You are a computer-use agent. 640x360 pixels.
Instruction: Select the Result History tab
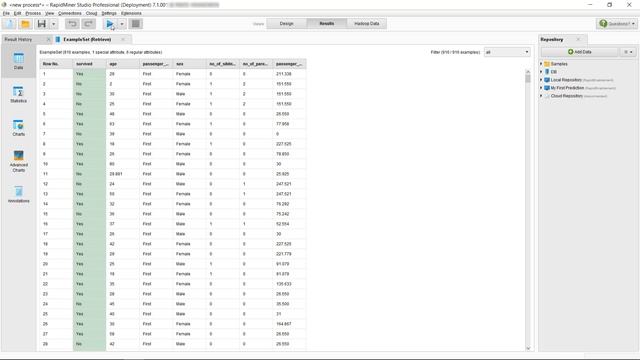point(18,40)
